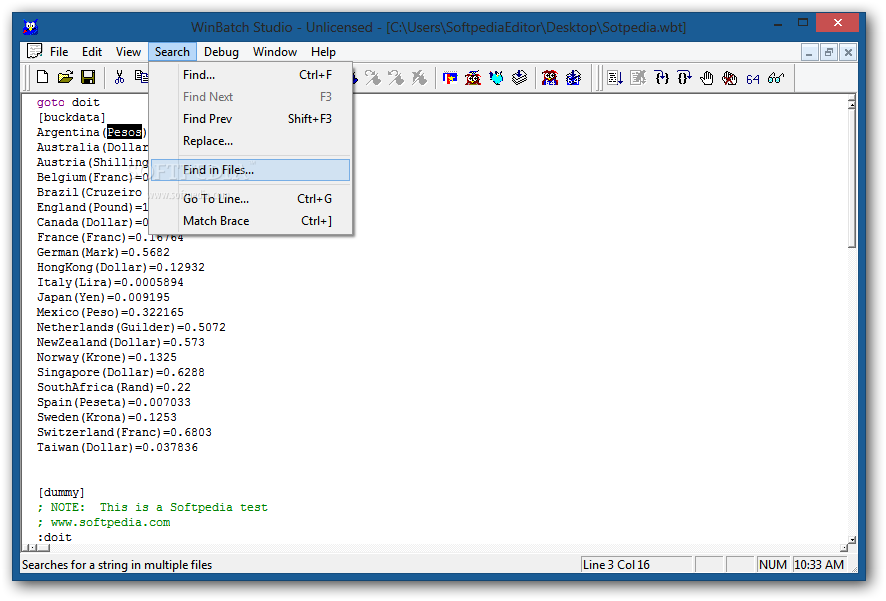Select Match Brace in Search menu
Viewport: 886px width, 601px height.
coord(250,221)
